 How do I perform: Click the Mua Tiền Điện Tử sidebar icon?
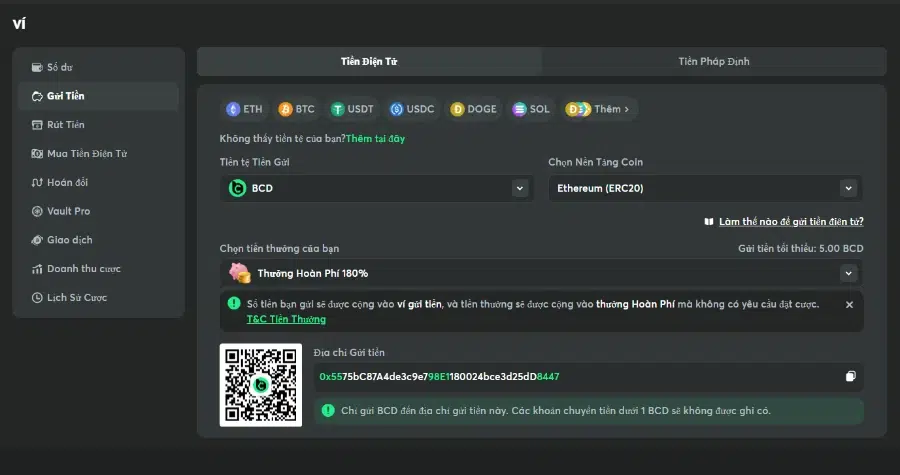click(x=37, y=153)
